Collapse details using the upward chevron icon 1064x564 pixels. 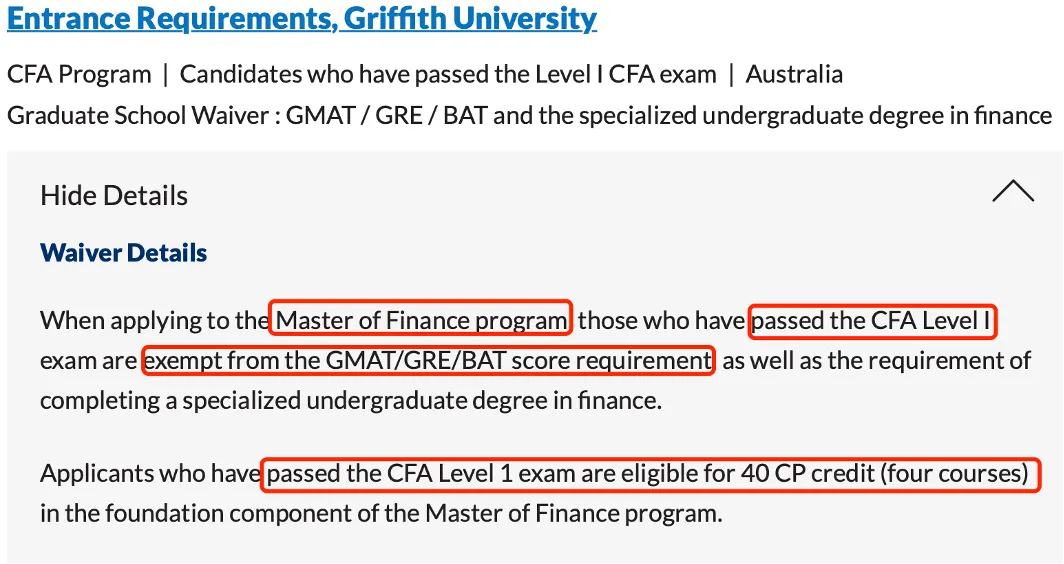[x=1013, y=191]
